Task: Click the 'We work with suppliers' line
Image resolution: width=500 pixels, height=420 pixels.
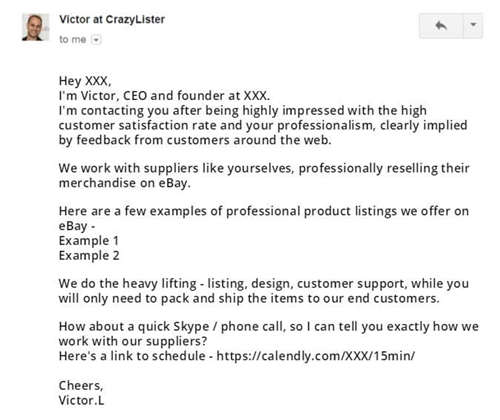Action: coord(264,168)
